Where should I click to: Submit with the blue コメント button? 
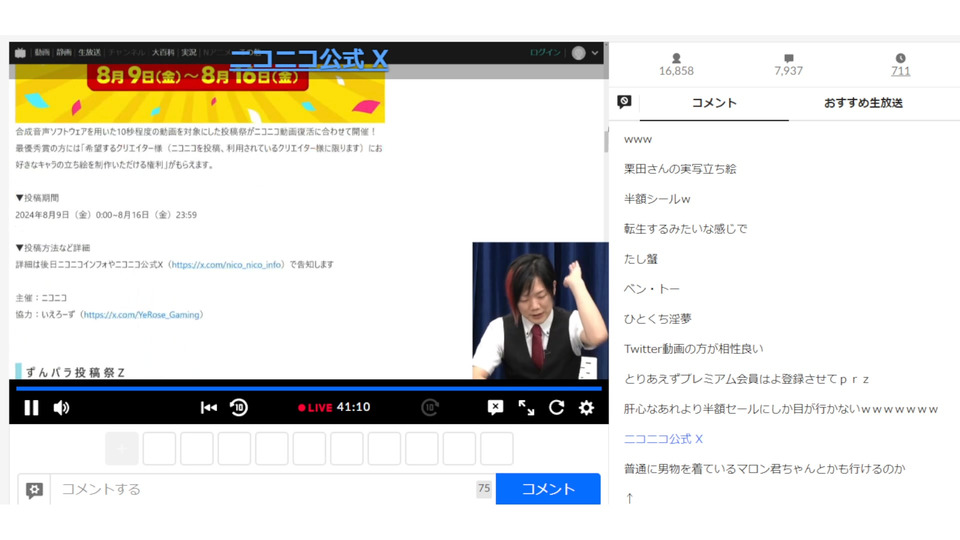click(x=548, y=489)
